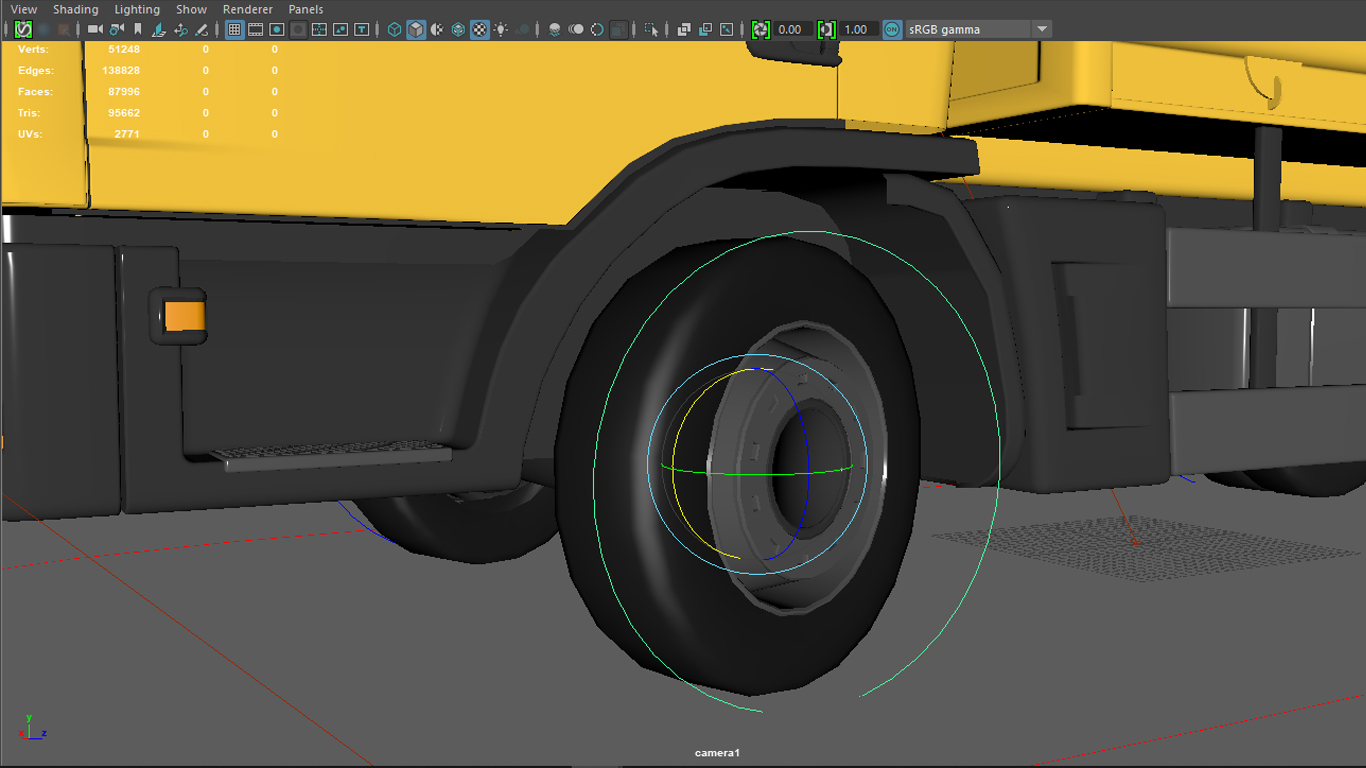1366x768 pixels.
Task: Toggle the viewport grid display
Action: click(234, 30)
